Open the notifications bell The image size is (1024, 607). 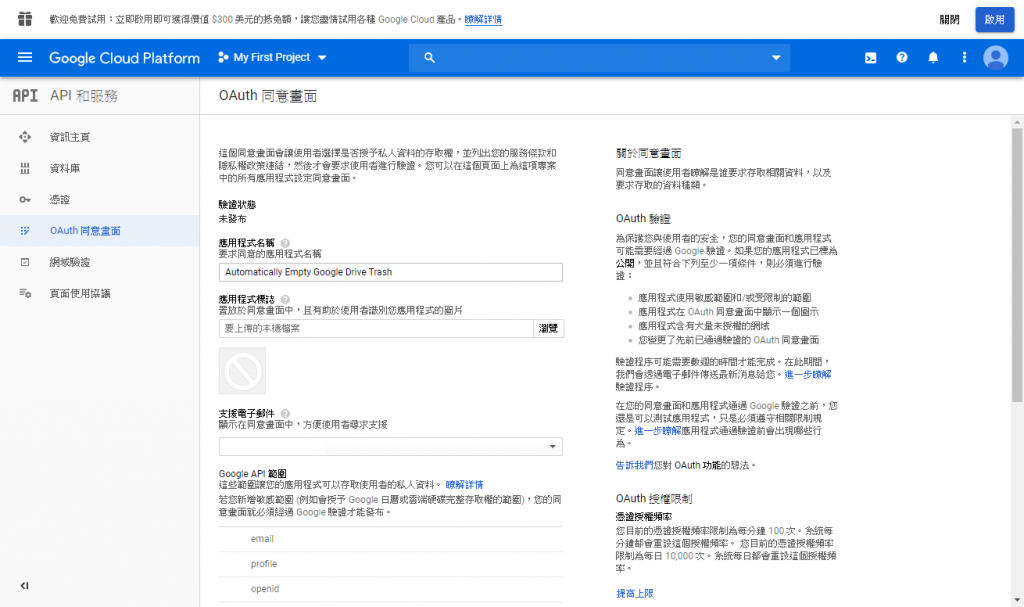tap(933, 57)
